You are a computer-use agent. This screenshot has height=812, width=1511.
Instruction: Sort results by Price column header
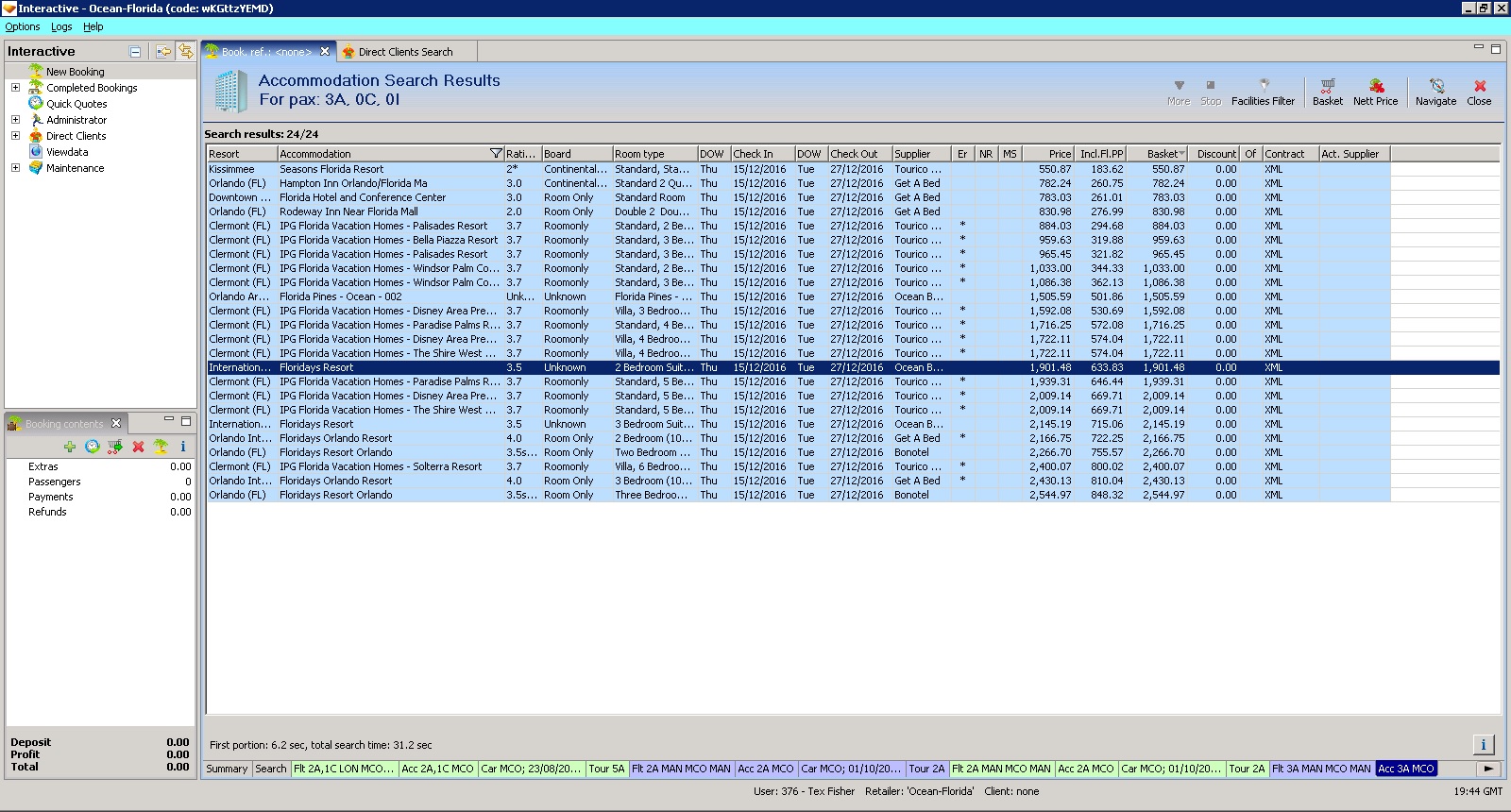point(1048,154)
